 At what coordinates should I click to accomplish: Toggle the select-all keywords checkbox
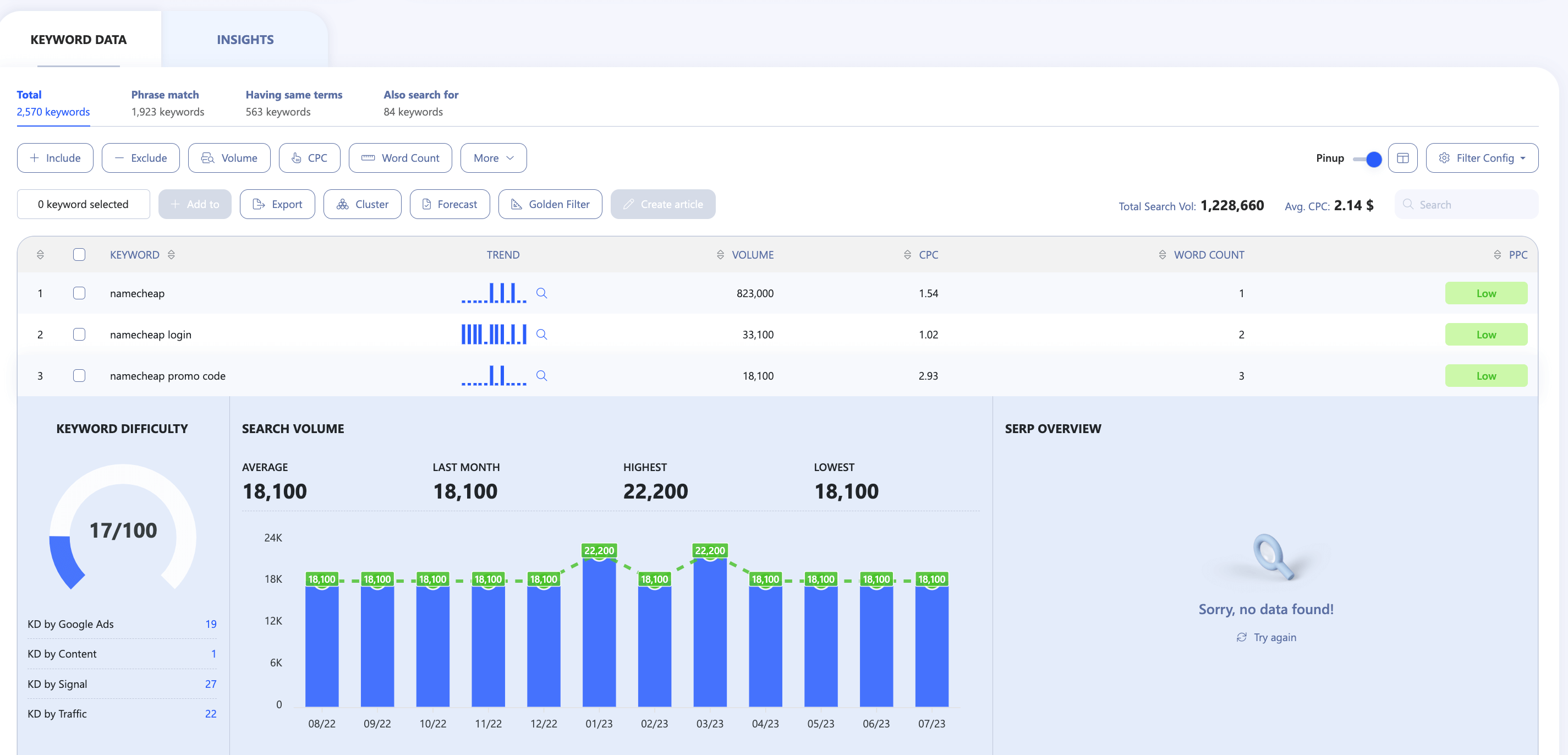click(79, 254)
